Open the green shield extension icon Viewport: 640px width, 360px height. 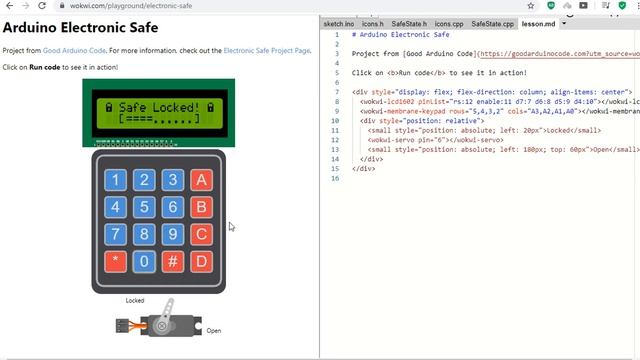551,5
